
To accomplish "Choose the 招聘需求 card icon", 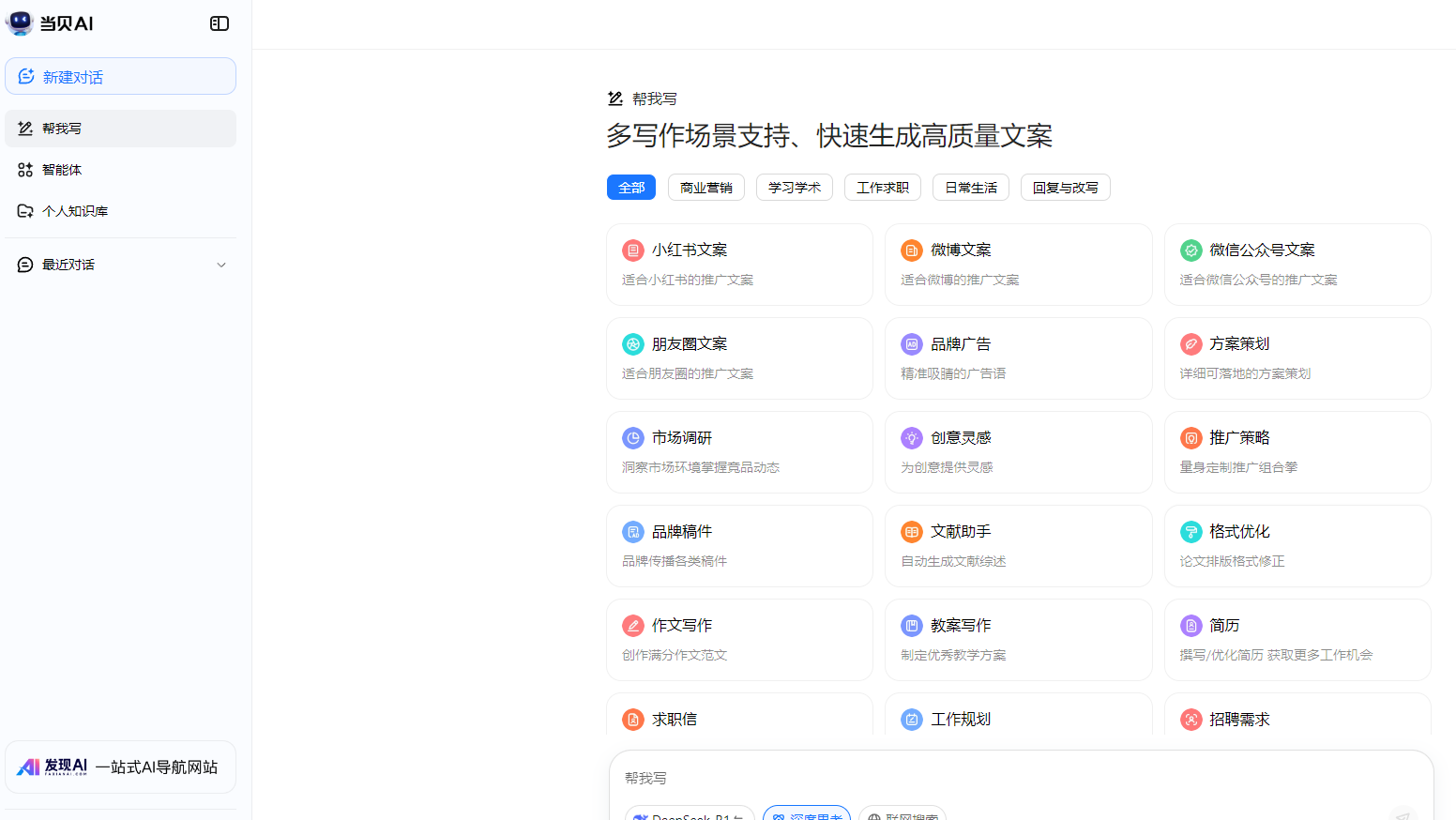I will [1191, 720].
